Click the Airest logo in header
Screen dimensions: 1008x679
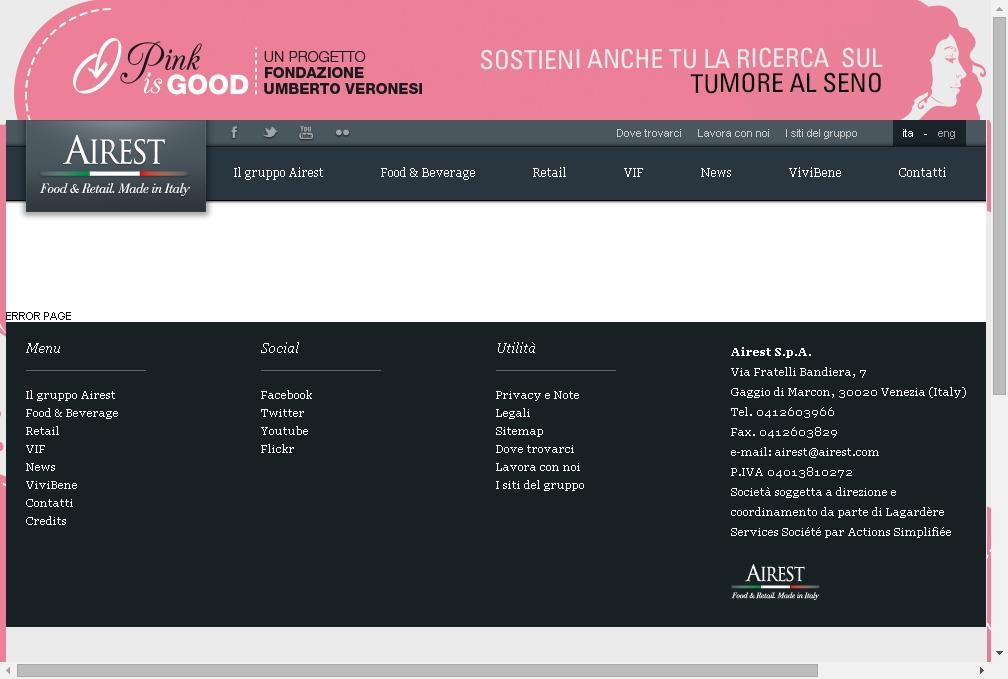(116, 165)
